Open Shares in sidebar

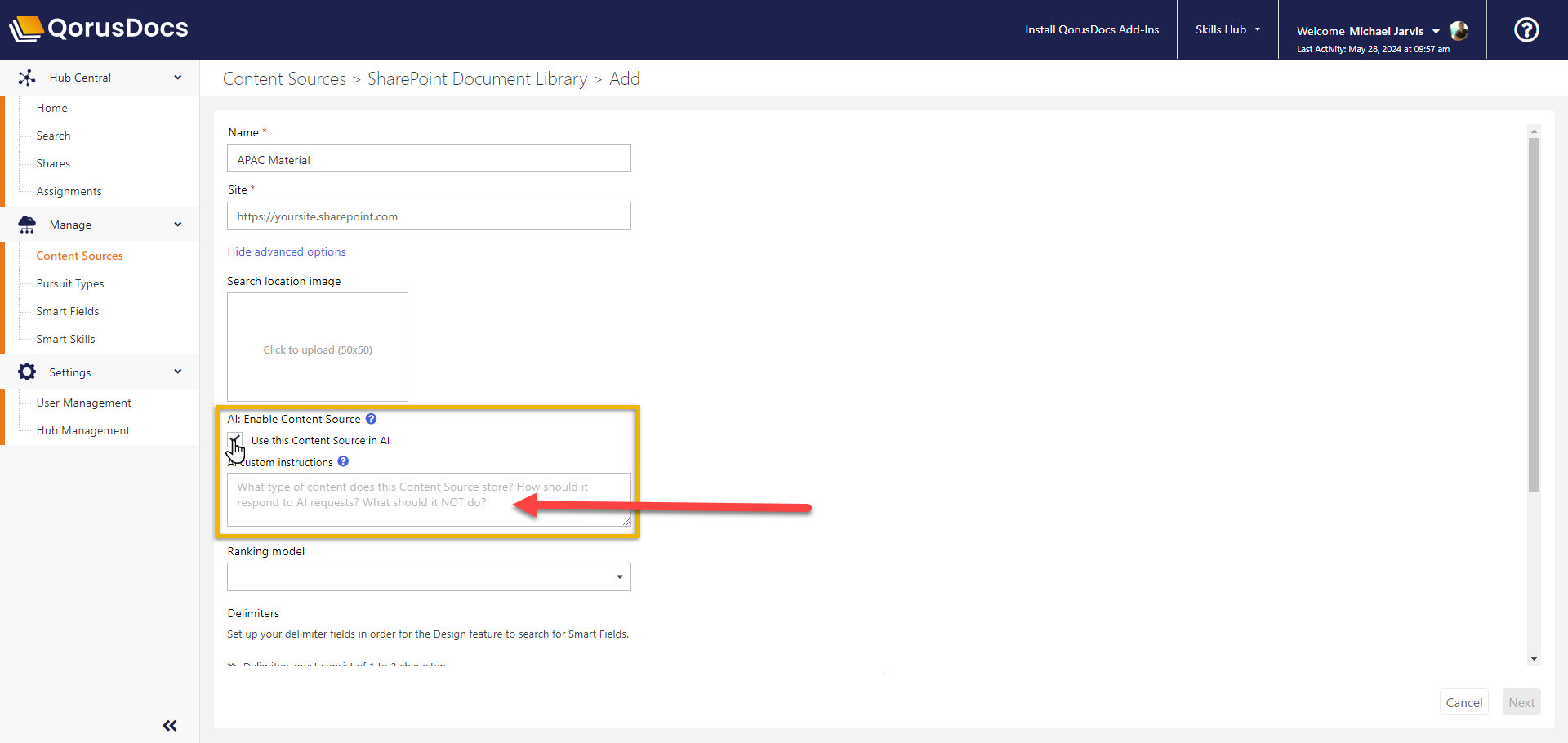[x=53, y=163]
